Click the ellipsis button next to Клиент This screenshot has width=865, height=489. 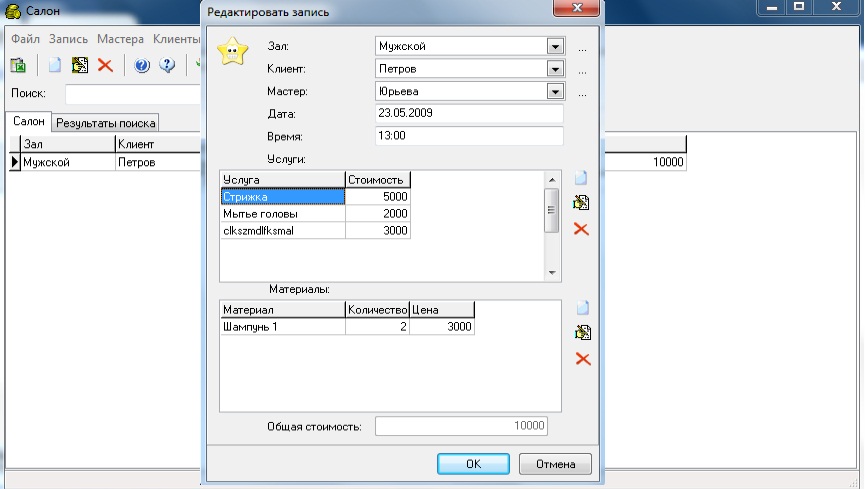tap(583, 71)
